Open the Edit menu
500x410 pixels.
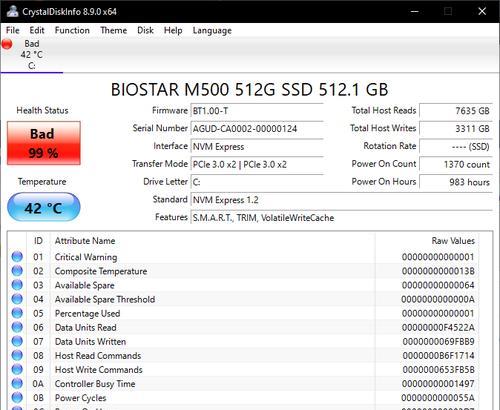coord(37,30)
